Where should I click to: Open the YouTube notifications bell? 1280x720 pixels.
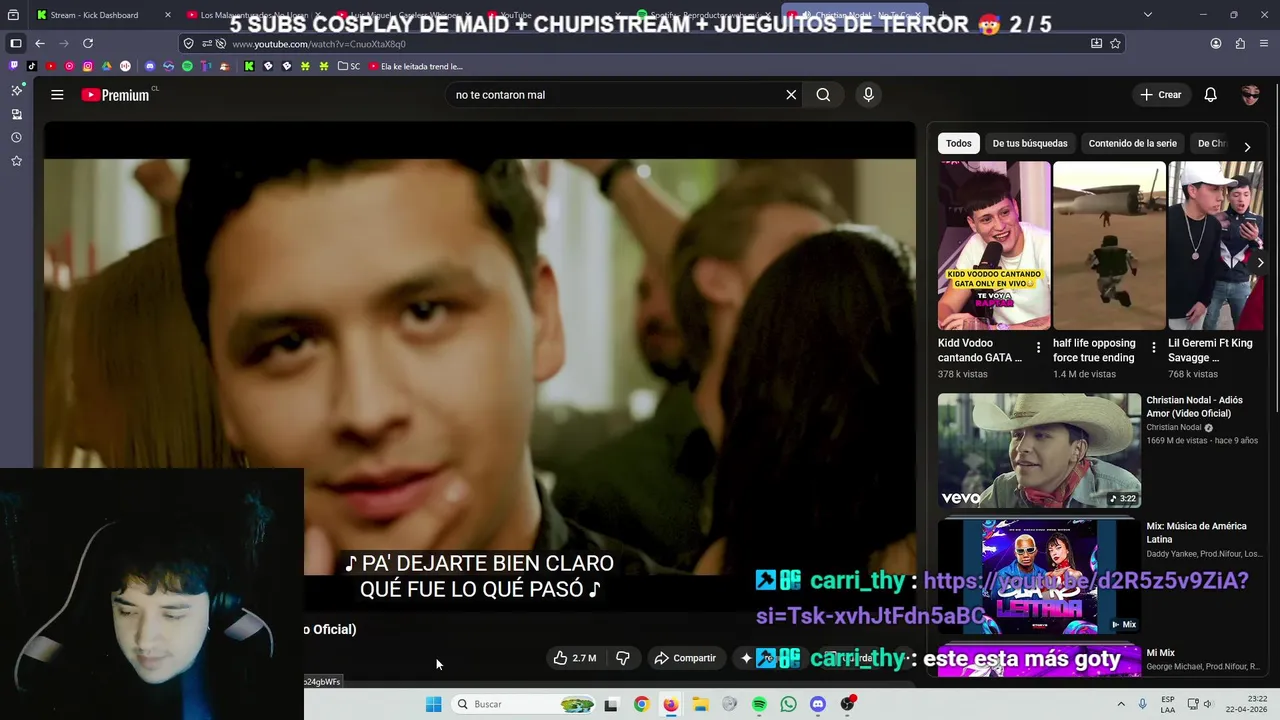[x=1210, y=95]
